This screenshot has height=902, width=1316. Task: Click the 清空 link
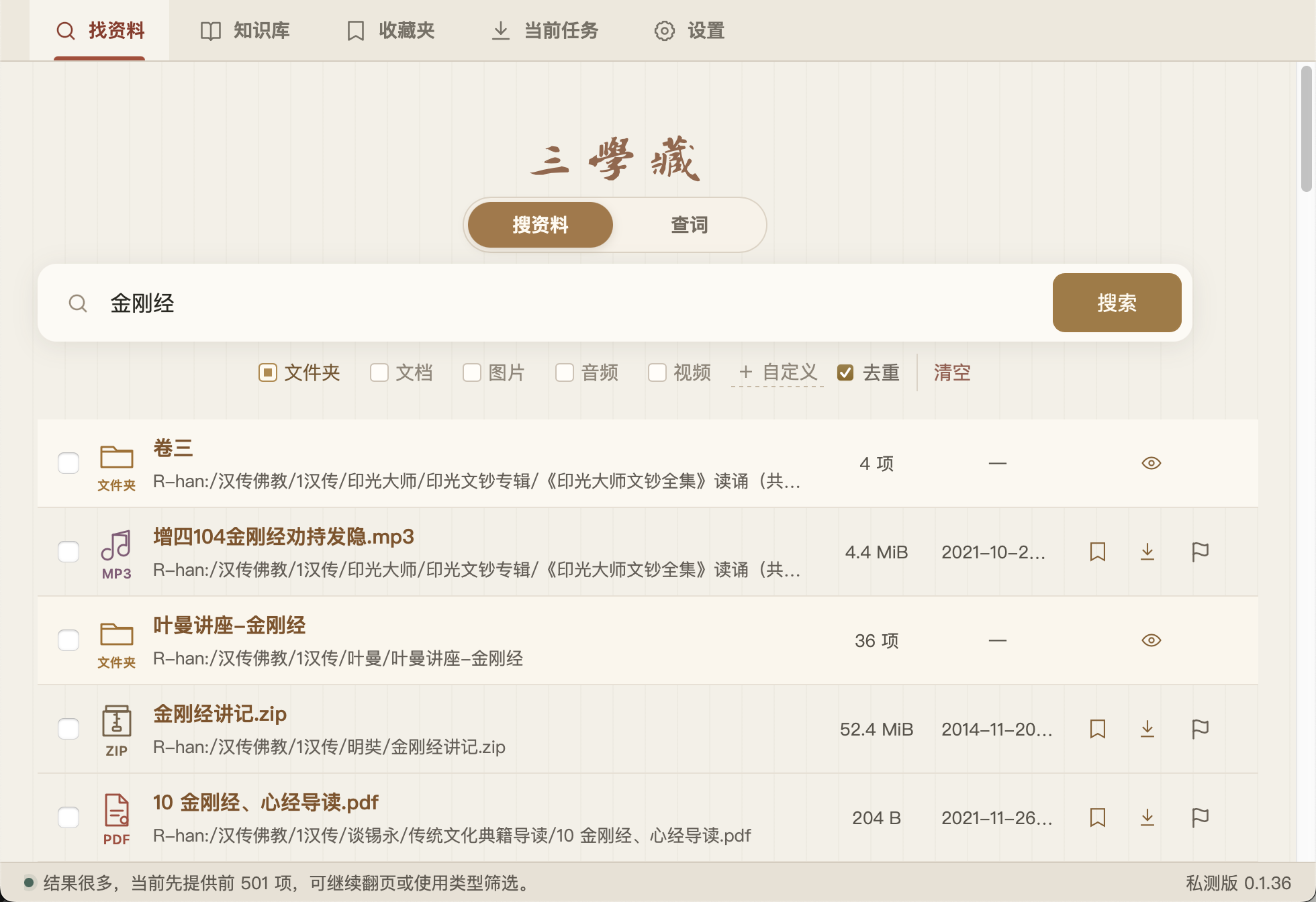(x=952, y=372)
